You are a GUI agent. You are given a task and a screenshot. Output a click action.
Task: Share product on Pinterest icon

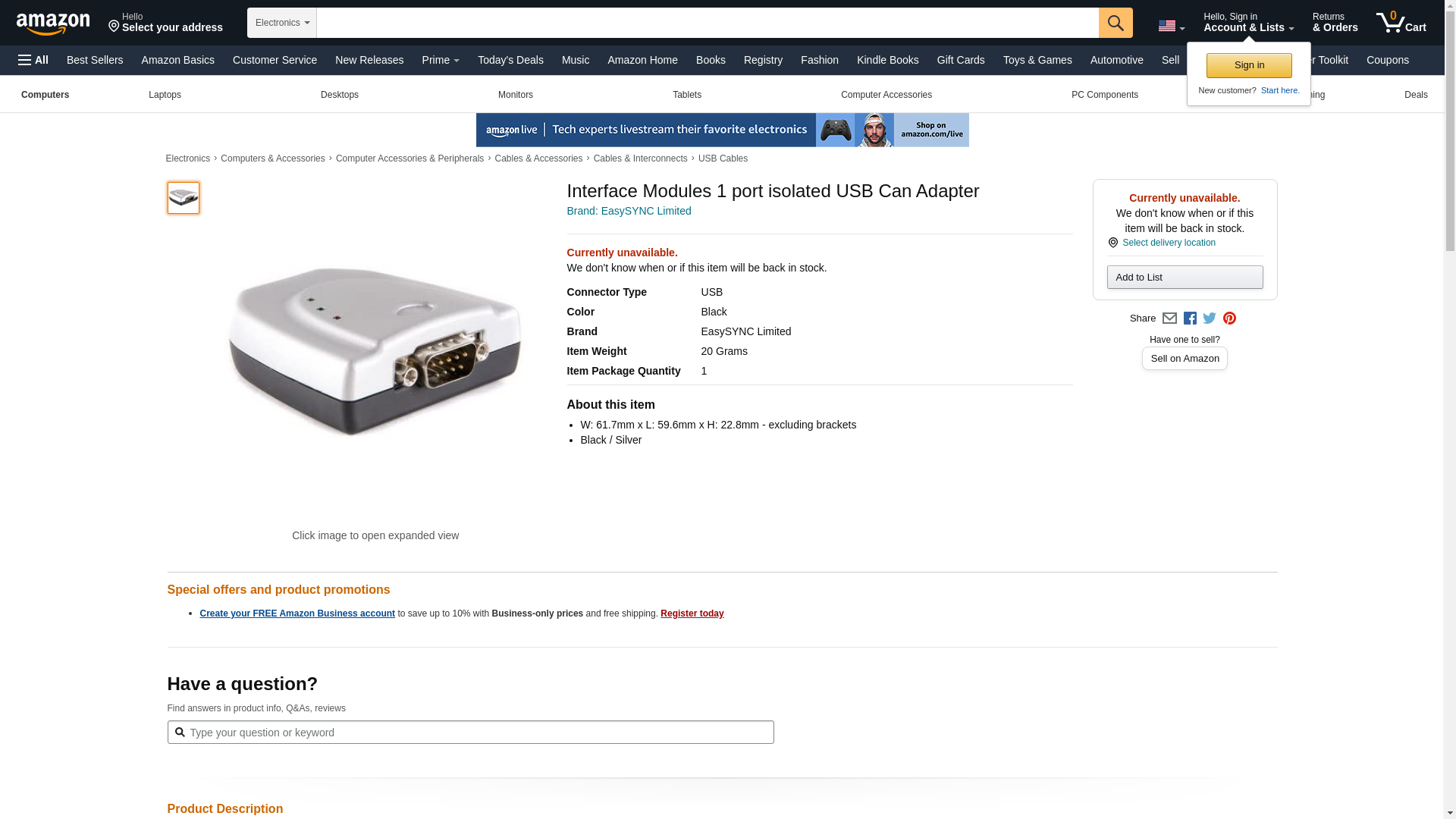(x=1229, y=318)
